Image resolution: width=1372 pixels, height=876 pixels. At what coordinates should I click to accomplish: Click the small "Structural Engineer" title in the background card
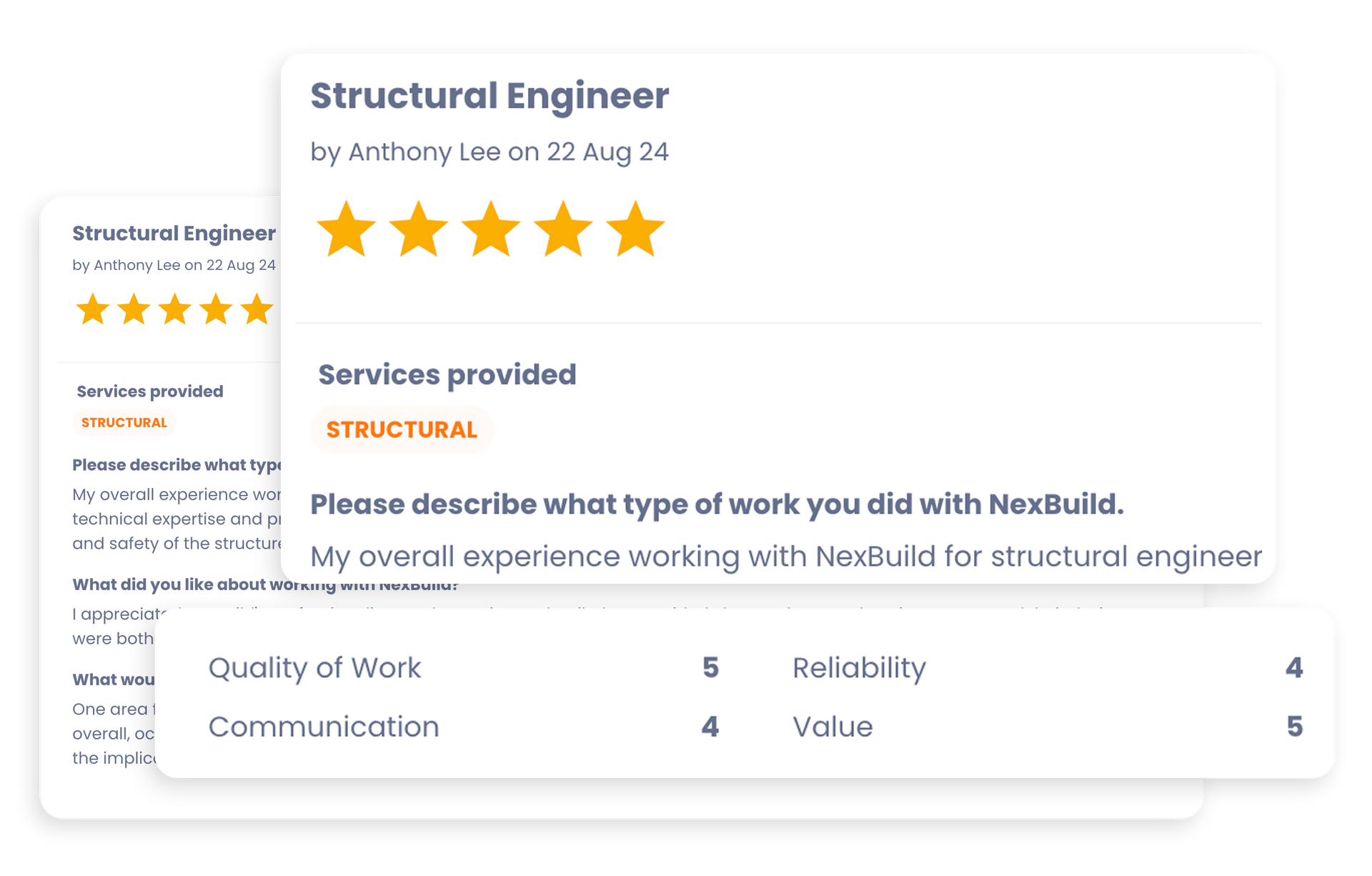(174, 233)
